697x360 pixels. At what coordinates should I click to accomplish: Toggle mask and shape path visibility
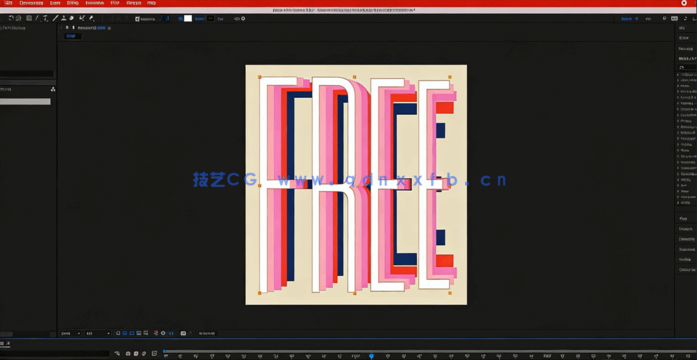(132, 333)
